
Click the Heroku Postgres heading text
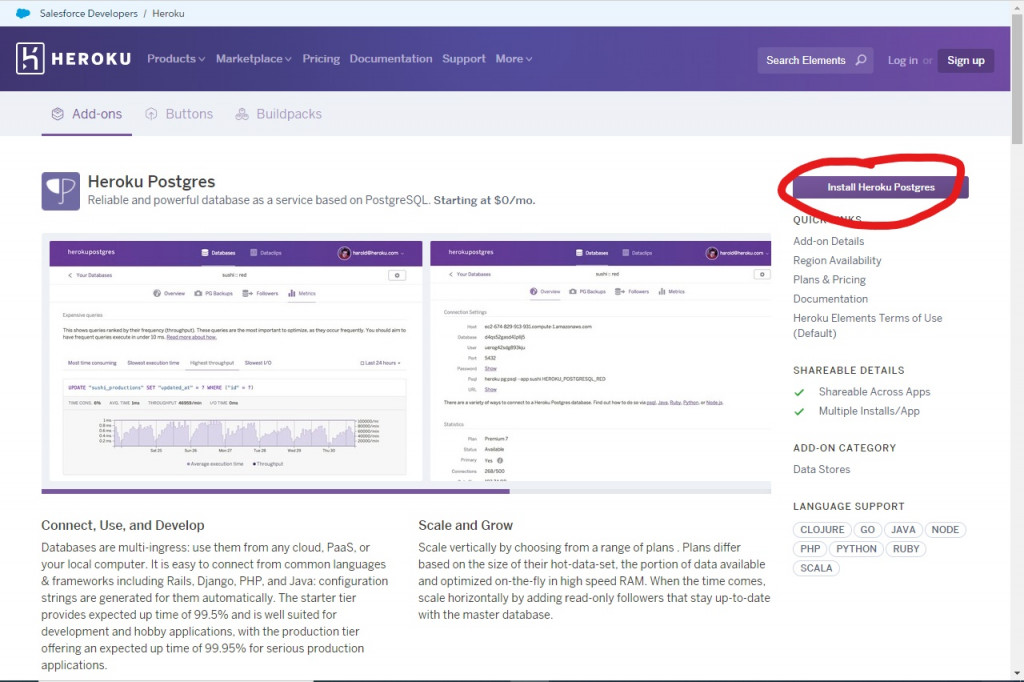click(152, 182)
